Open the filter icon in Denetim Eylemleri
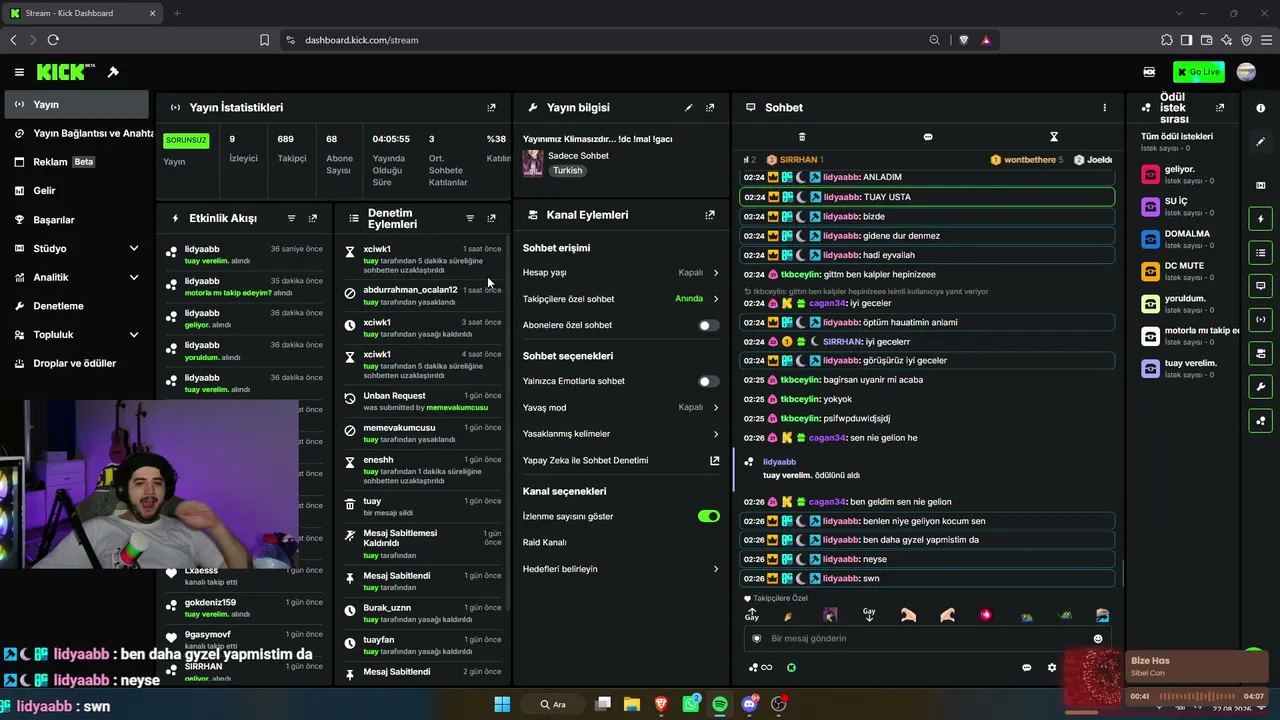This screenshot has width=1280, height=720. click(x=470, y=218)
